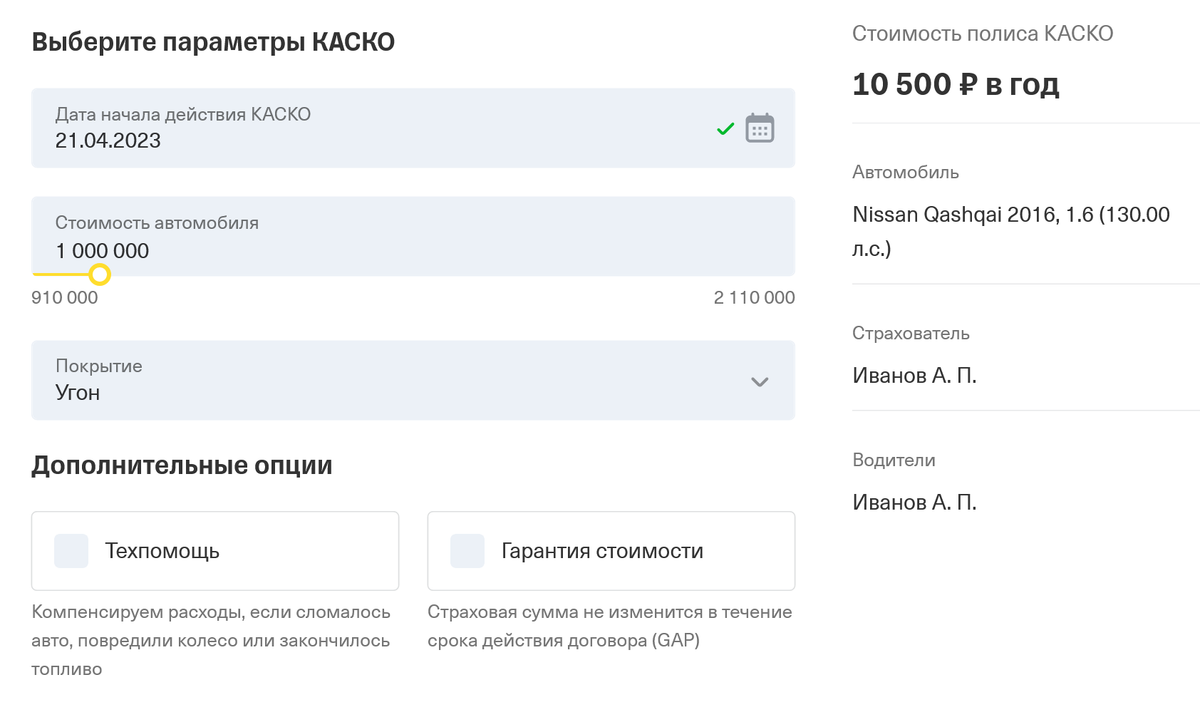
Task: Open the calendar date picker icon
Action: tap(760, 129)
